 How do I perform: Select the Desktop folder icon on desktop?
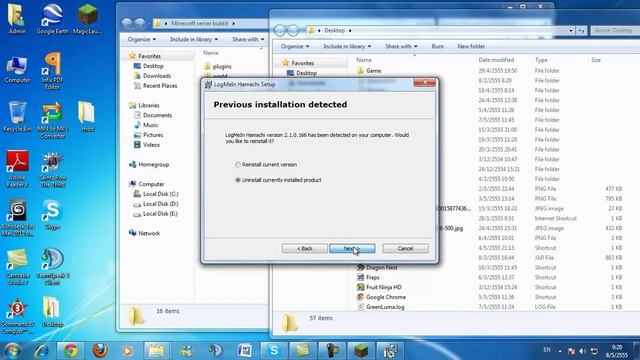tap(52, 313)
